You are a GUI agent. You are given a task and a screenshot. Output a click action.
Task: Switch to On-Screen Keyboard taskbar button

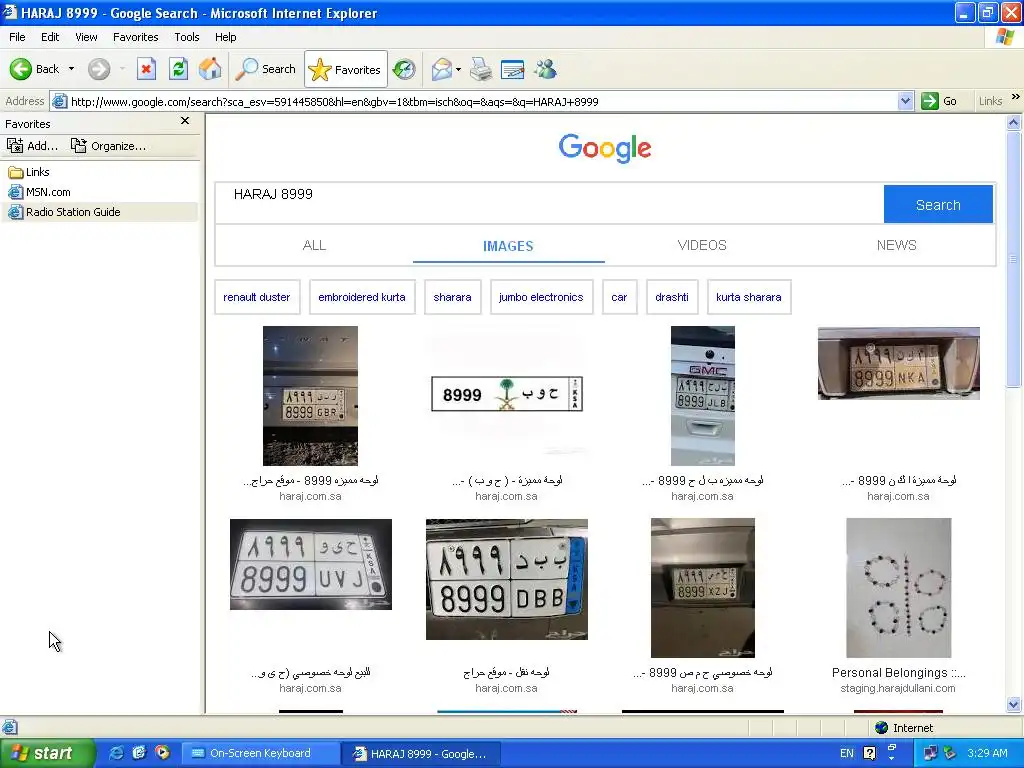pos(260,753)
